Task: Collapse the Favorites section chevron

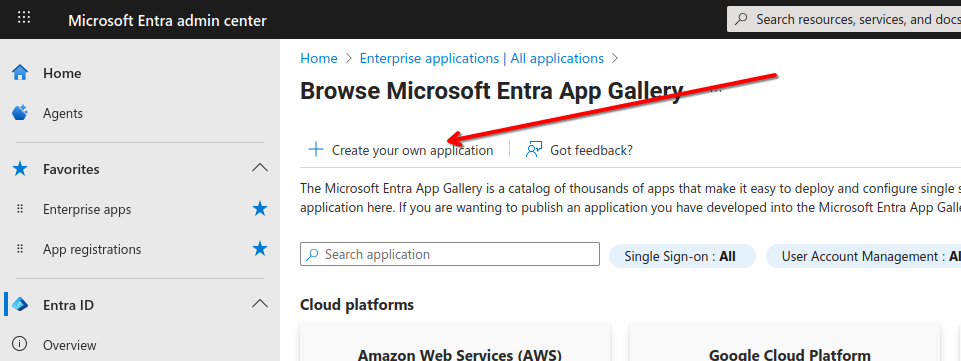Action: click(x=260, y=168)
